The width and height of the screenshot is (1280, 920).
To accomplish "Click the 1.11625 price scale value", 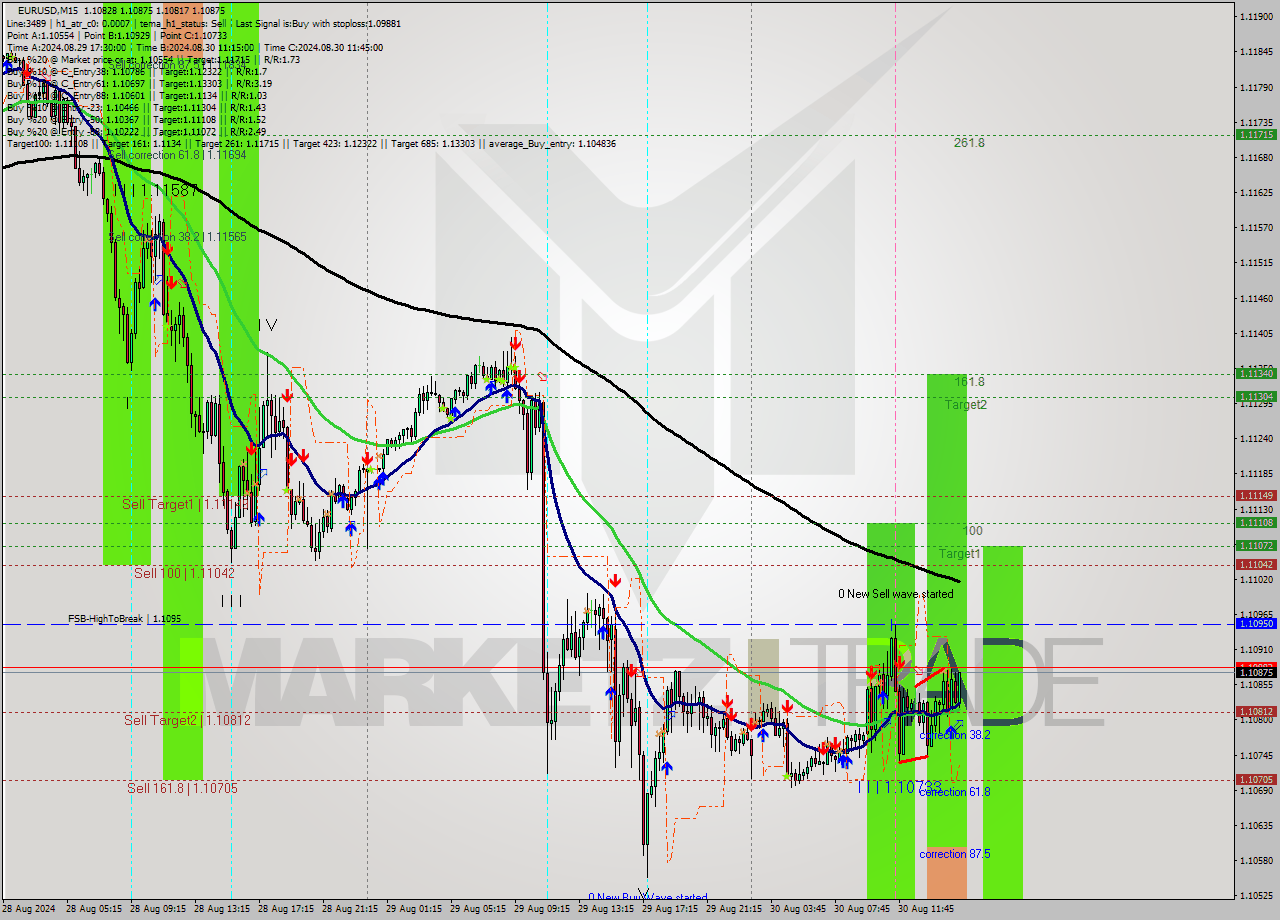I will (1255, 192).
